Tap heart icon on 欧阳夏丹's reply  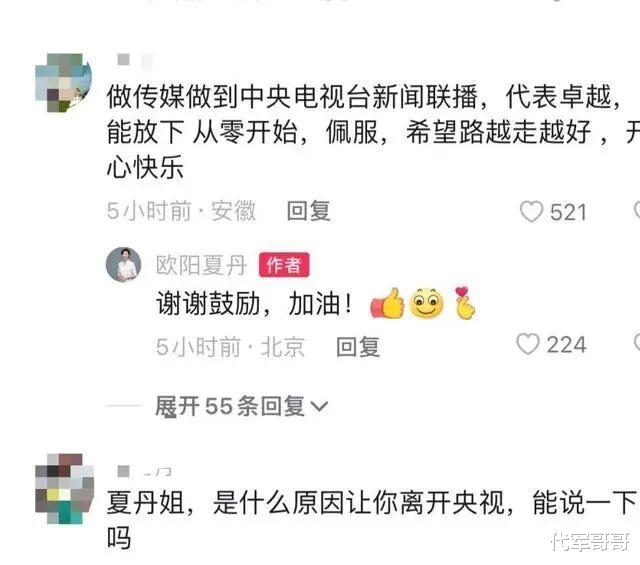(528, 344)
